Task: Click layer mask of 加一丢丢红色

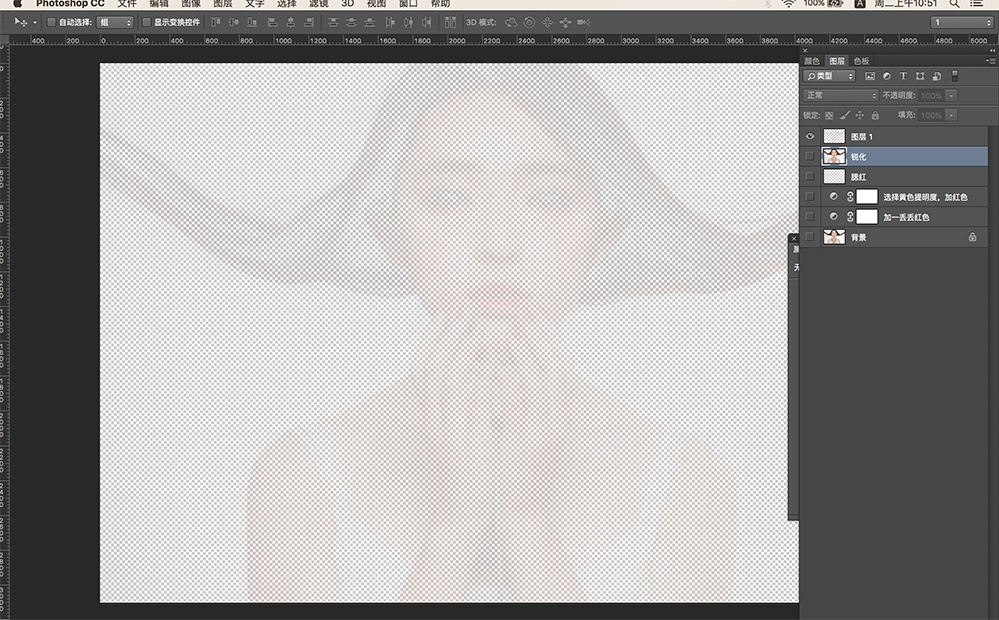Action: click(866, 217)
